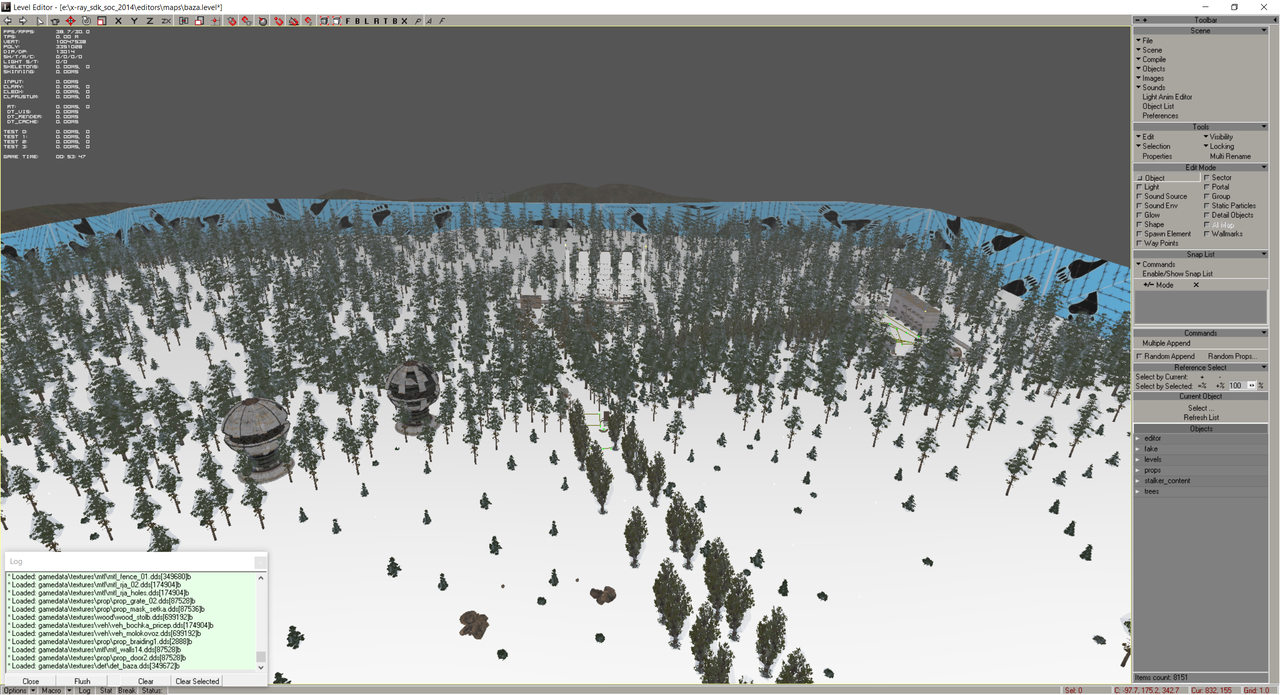Click the undo left-arrow toolbar icon
This screenshot has height=695, width=1280.
8,21
